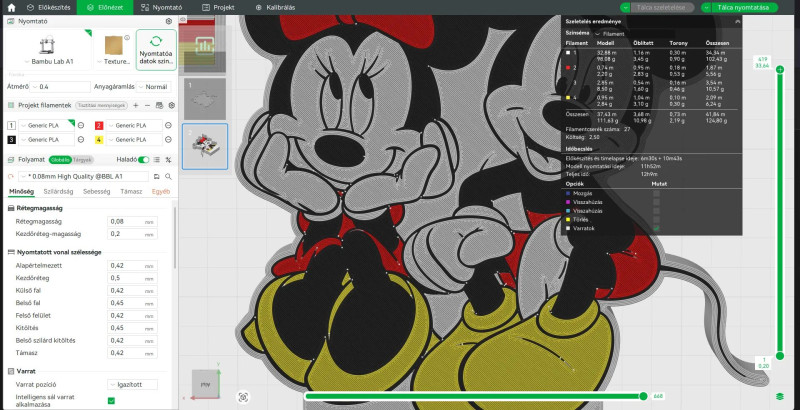Save the current process preset

click(x=157, y=176)
